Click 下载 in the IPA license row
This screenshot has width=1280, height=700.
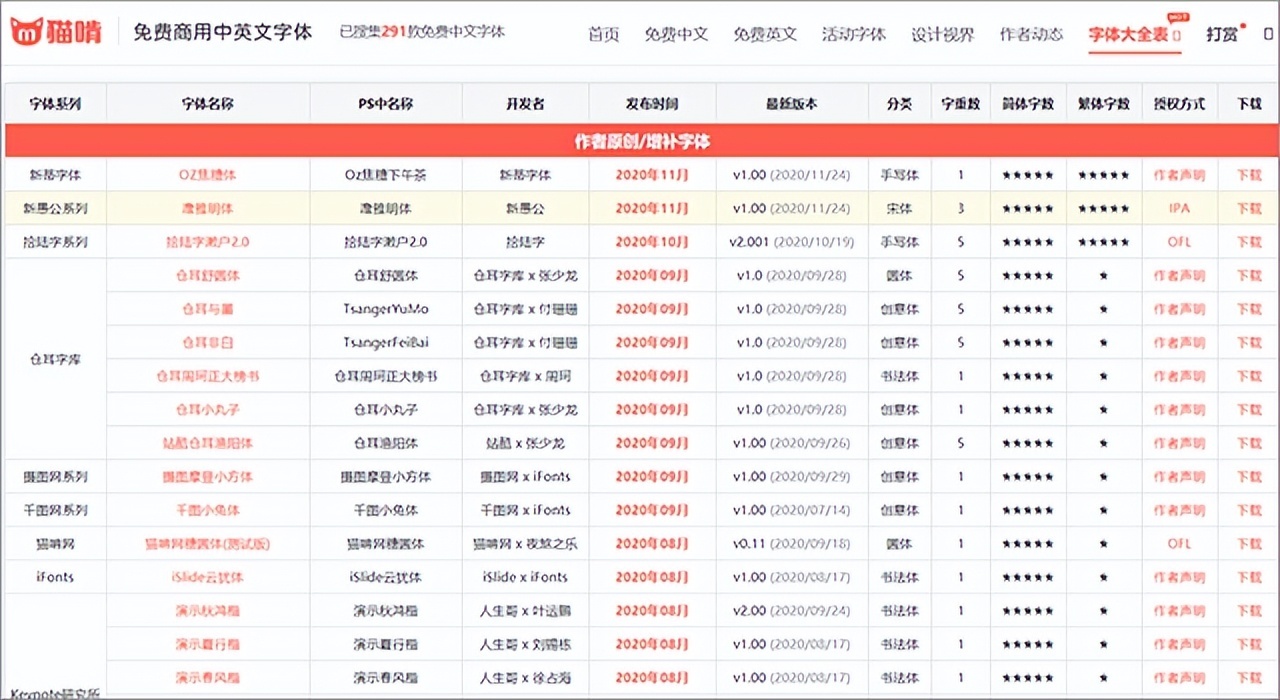[1249, 209]
